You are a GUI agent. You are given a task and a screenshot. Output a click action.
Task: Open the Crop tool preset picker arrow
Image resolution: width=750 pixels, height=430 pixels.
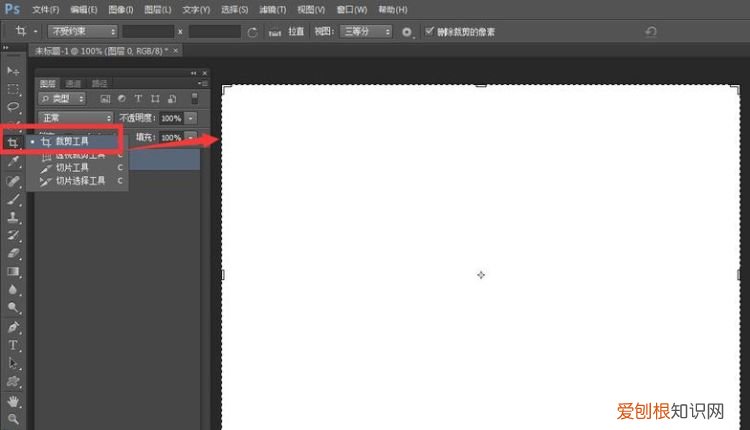(x=35, y=32)
